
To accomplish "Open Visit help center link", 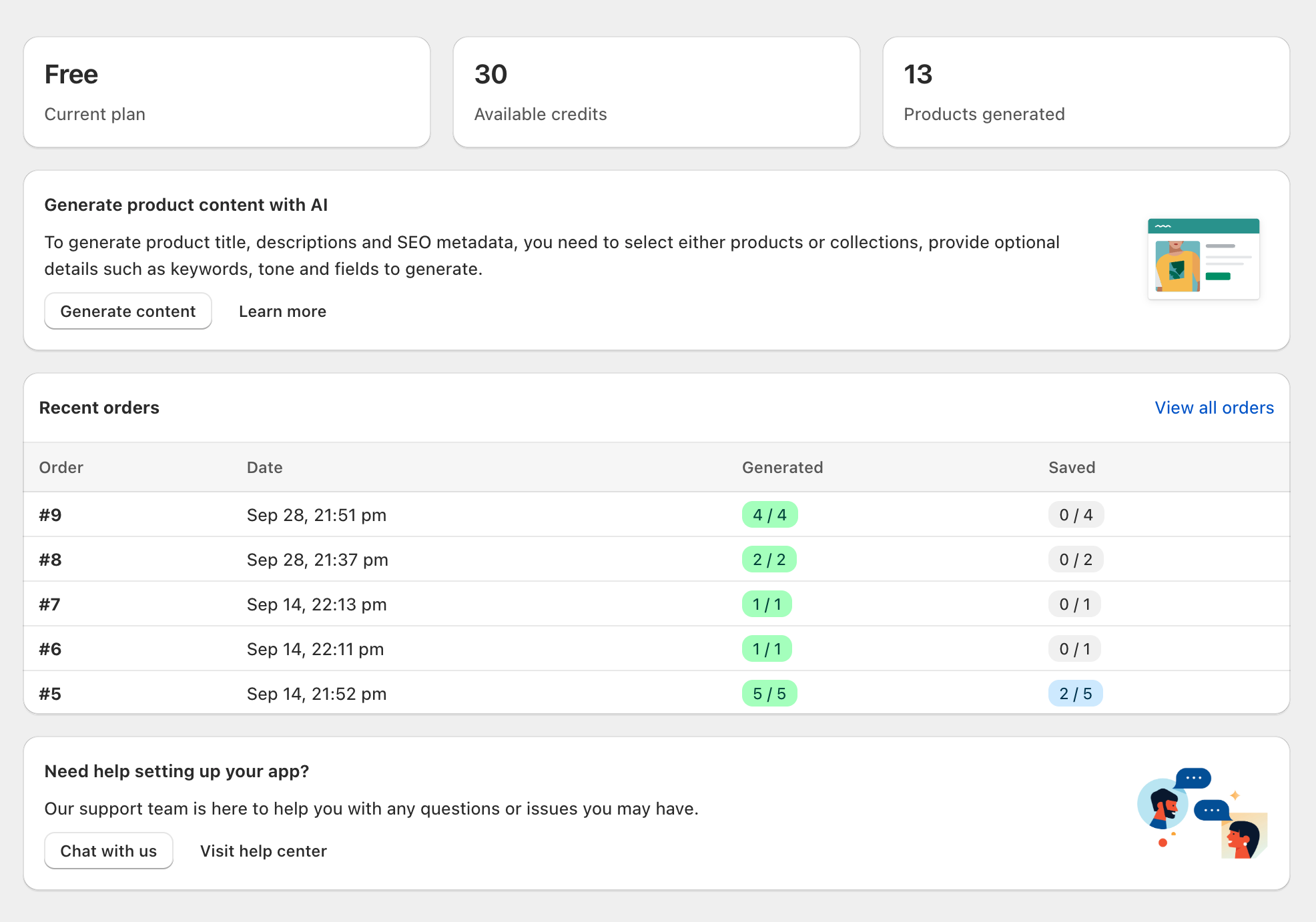I will point(264,851).
